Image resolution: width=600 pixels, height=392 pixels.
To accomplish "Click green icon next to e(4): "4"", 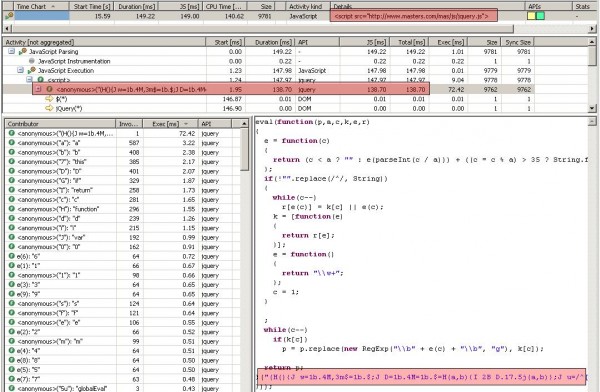I will coord(11,350).
